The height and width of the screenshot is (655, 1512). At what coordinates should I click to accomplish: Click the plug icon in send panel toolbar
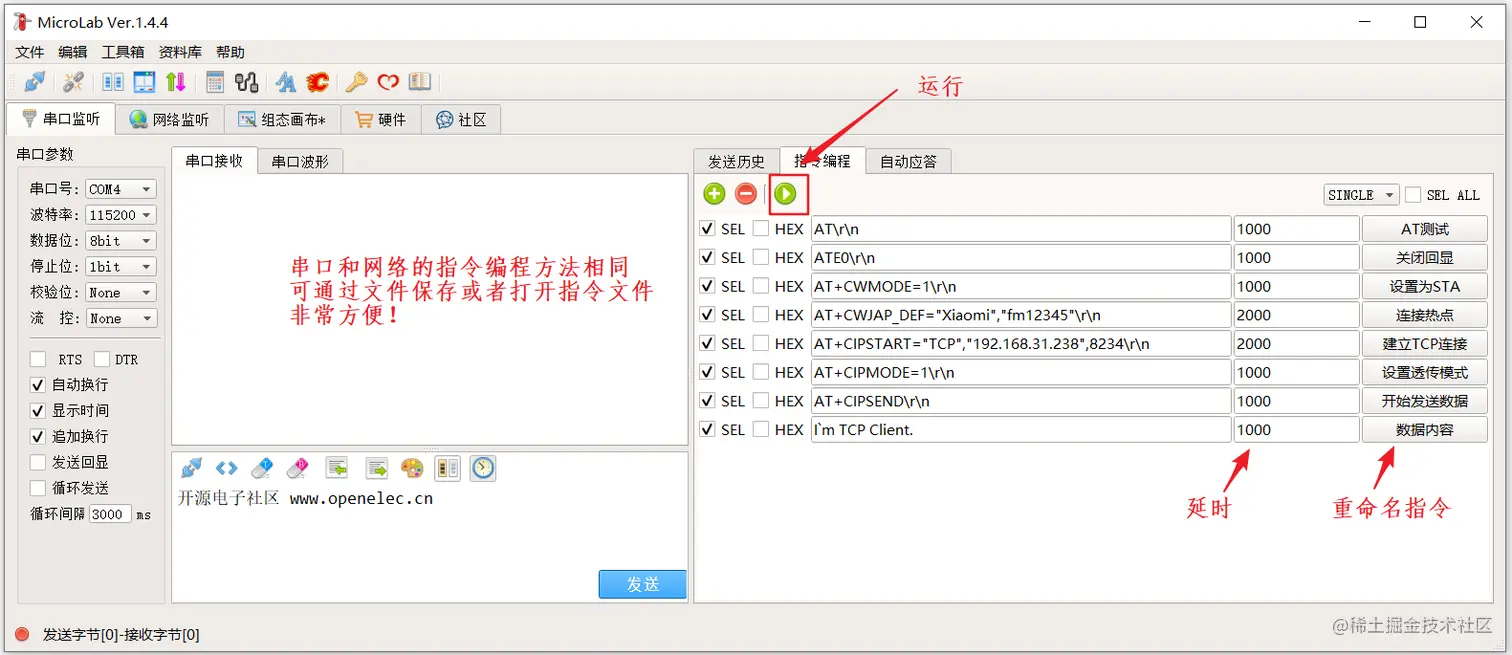(192, 468)
